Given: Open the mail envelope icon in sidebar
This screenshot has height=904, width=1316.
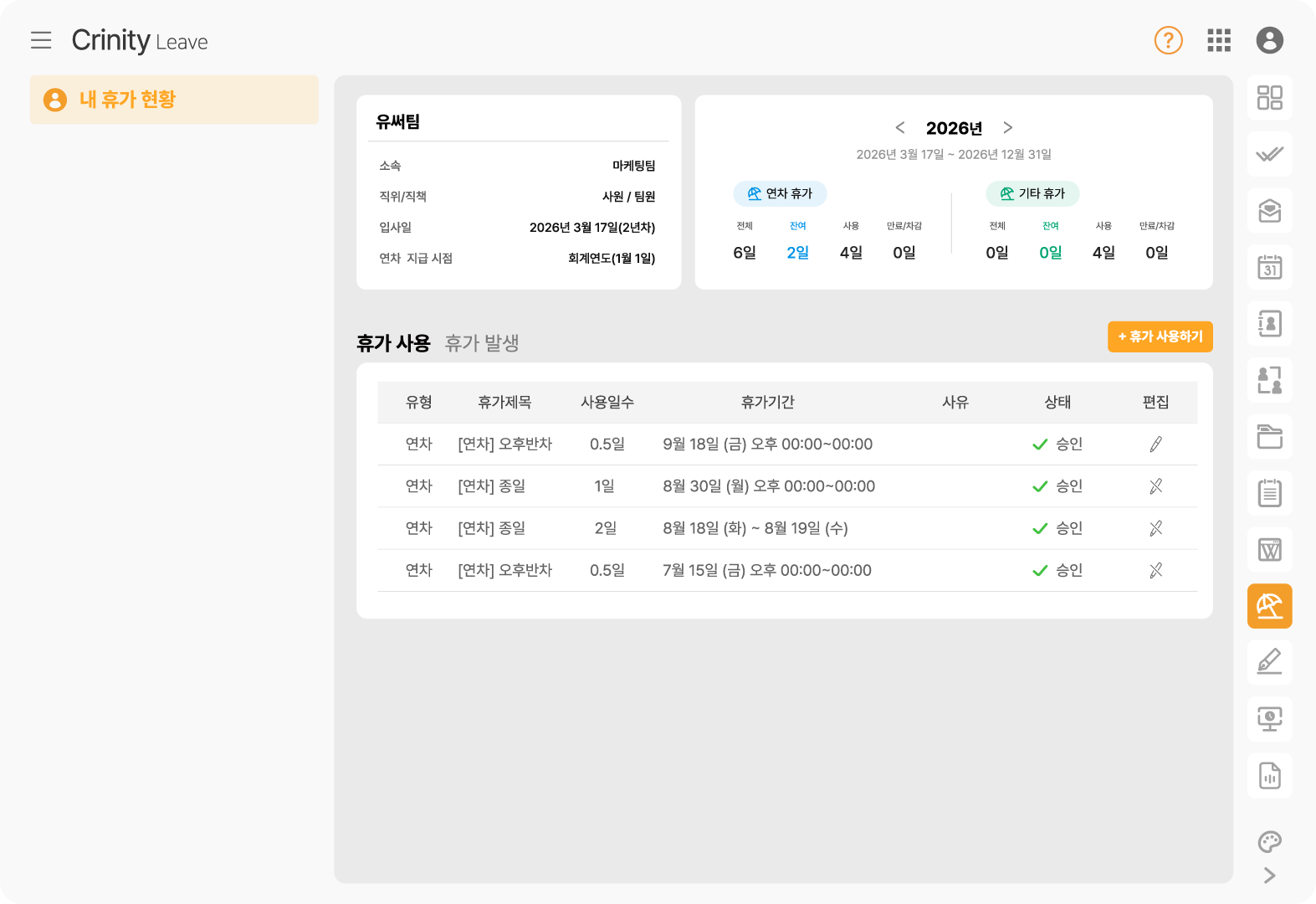Looking at the screenshot, I should pos(1269,211).
